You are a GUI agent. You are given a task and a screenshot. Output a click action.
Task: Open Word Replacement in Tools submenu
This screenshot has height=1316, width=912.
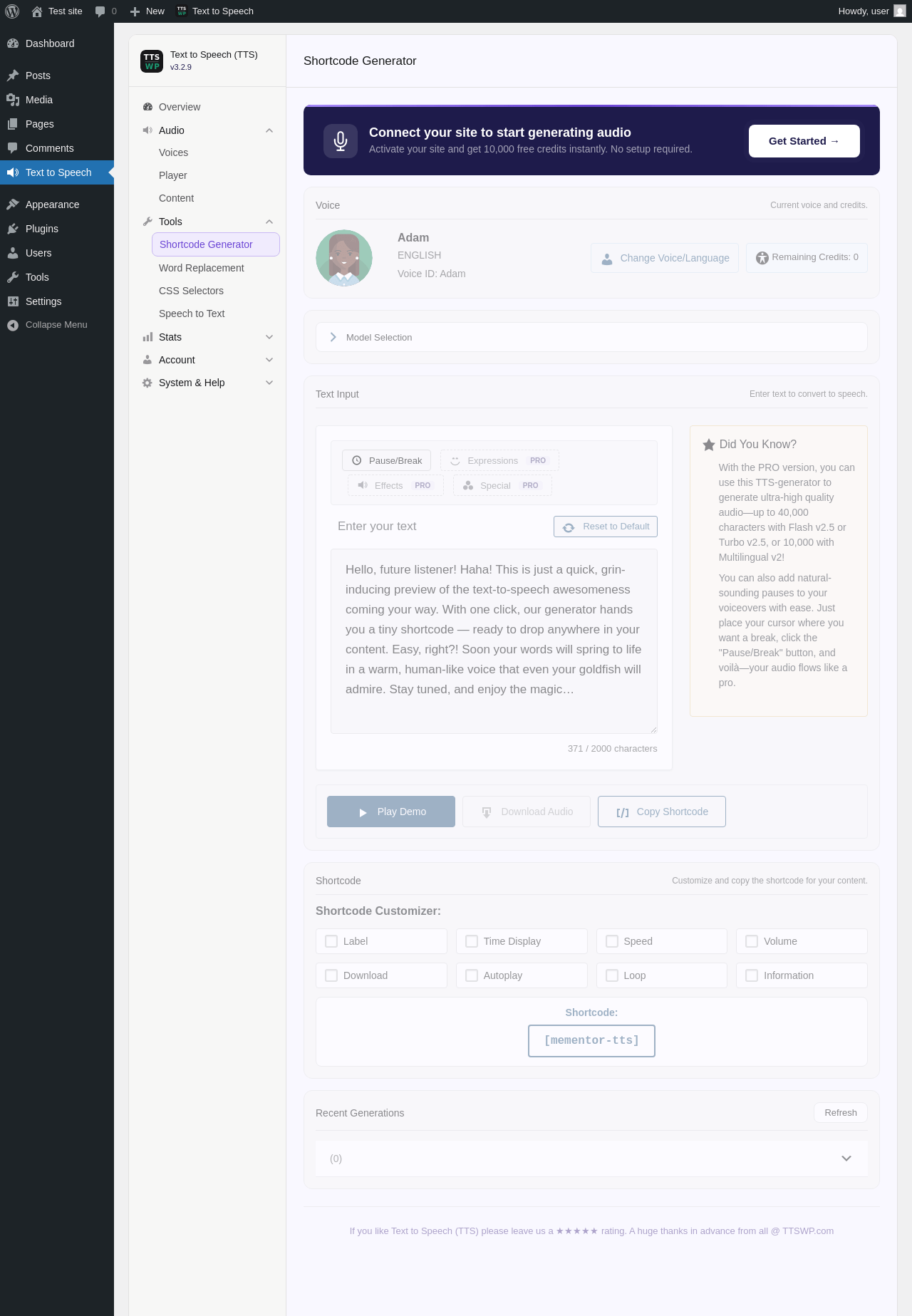click(x=201, y=268)
